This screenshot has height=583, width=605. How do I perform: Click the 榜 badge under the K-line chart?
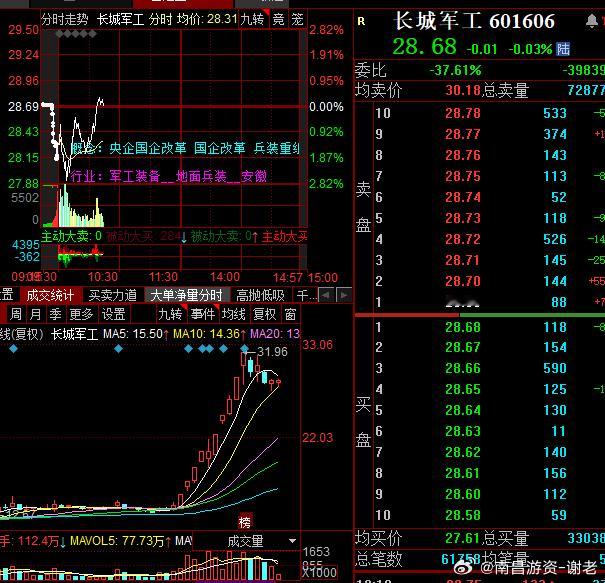click(x=245, y=522)
